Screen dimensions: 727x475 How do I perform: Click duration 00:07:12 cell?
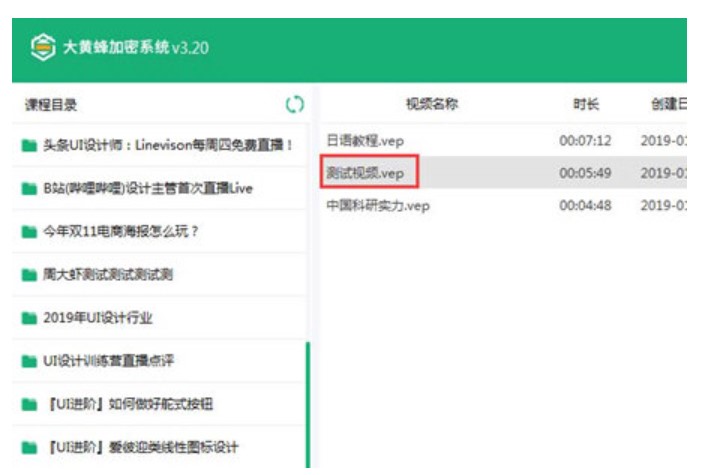tap(585, 140)
